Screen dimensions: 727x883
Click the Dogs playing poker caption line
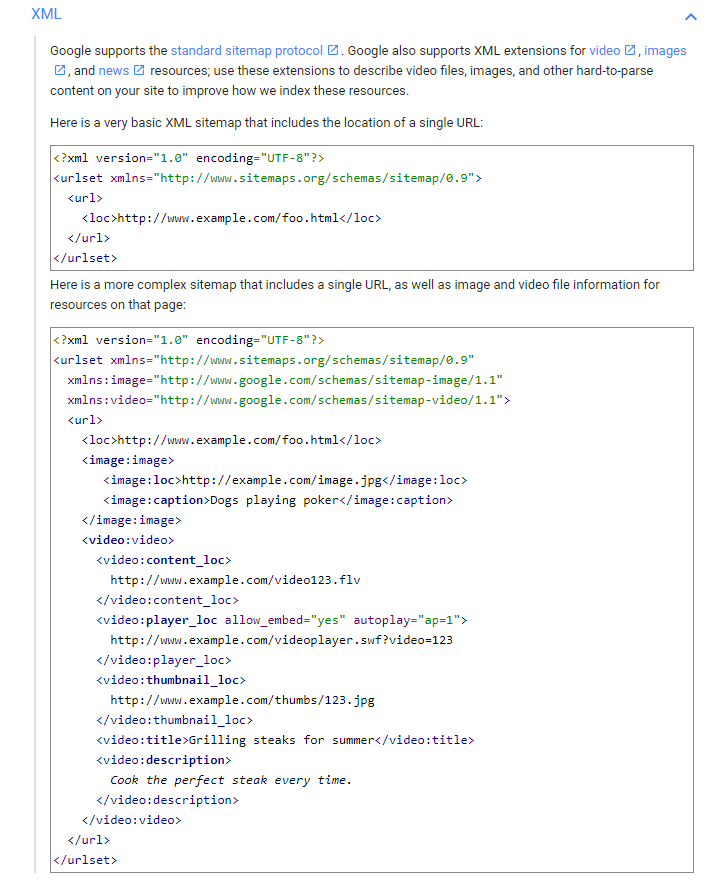click(x=278, y=500)
